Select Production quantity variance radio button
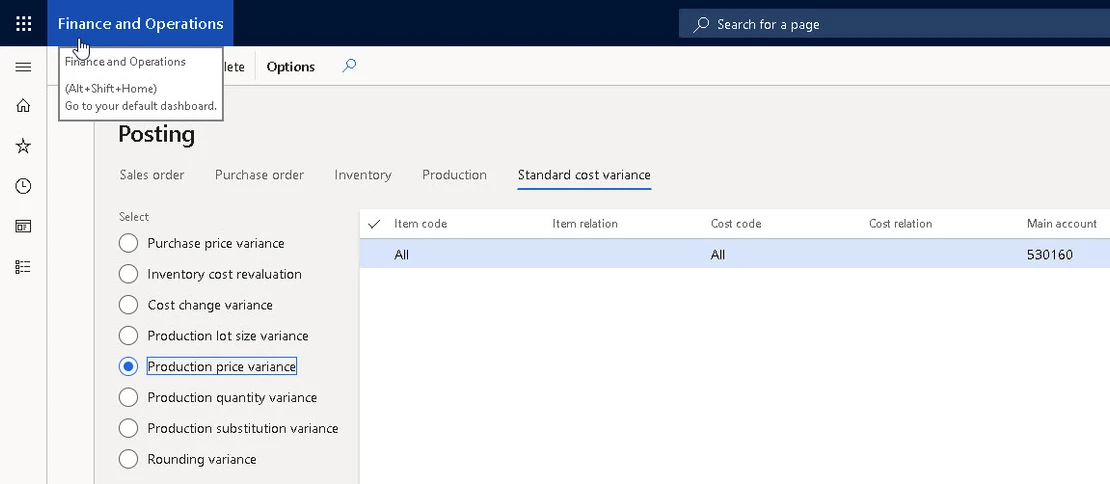 click(128, 398)
